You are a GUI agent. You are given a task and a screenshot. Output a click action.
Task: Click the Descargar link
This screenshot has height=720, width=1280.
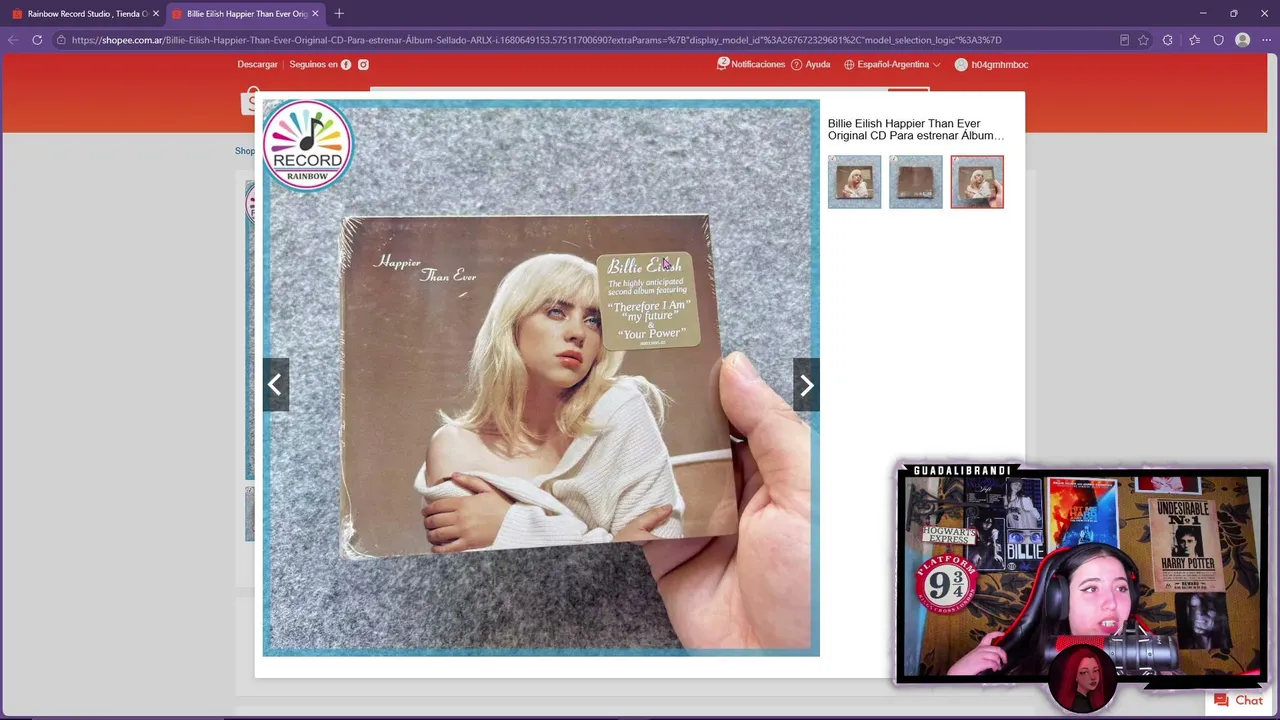coord(257,64)
